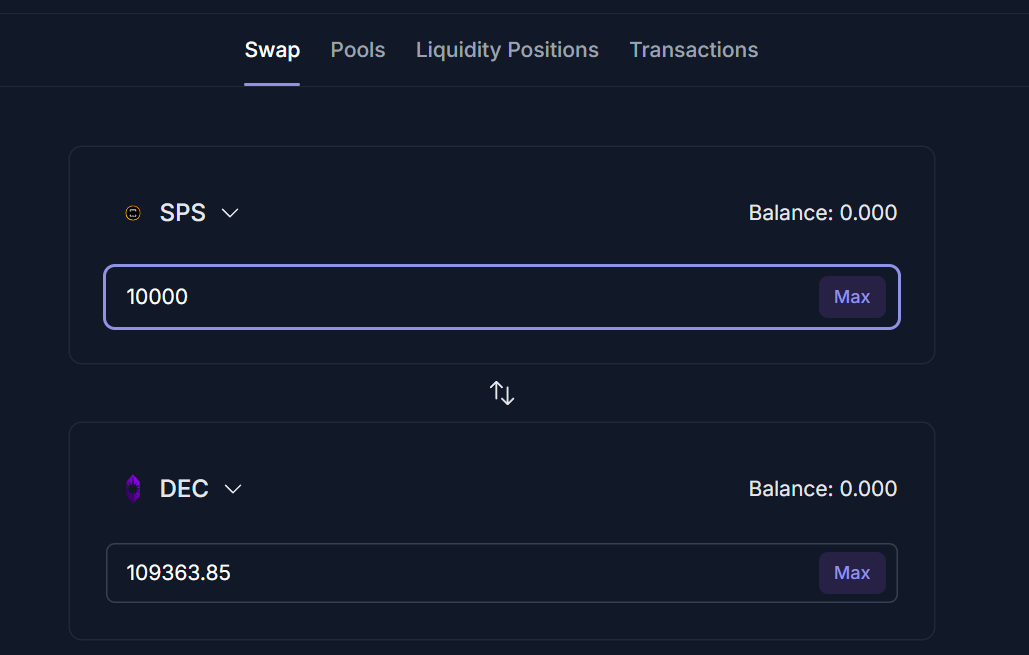1029x655 pixels.
Task: Open the SPS token selector label
Action: click(x=183, y=213)
